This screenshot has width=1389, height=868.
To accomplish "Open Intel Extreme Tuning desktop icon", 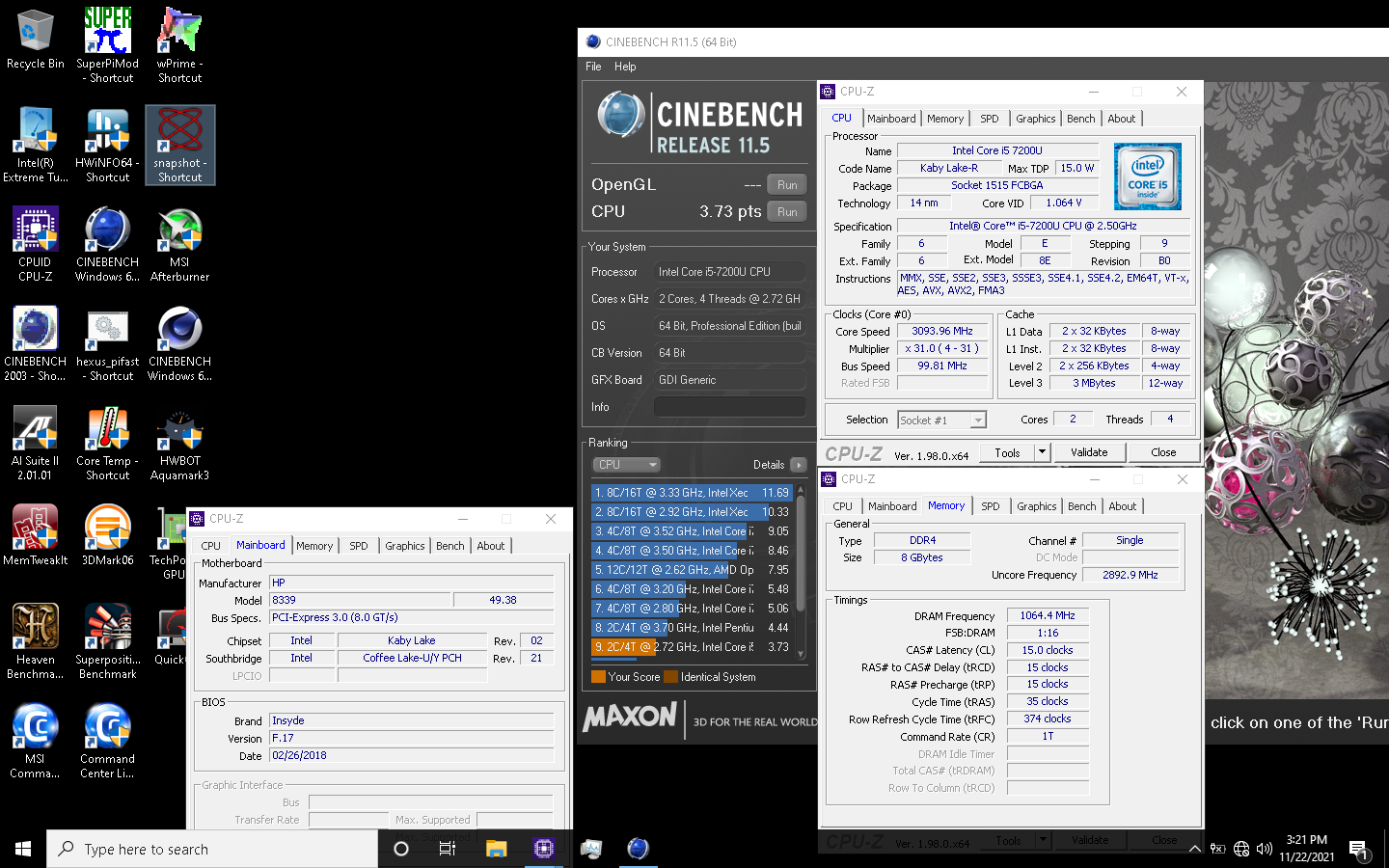I will click(x=35, y=145).
